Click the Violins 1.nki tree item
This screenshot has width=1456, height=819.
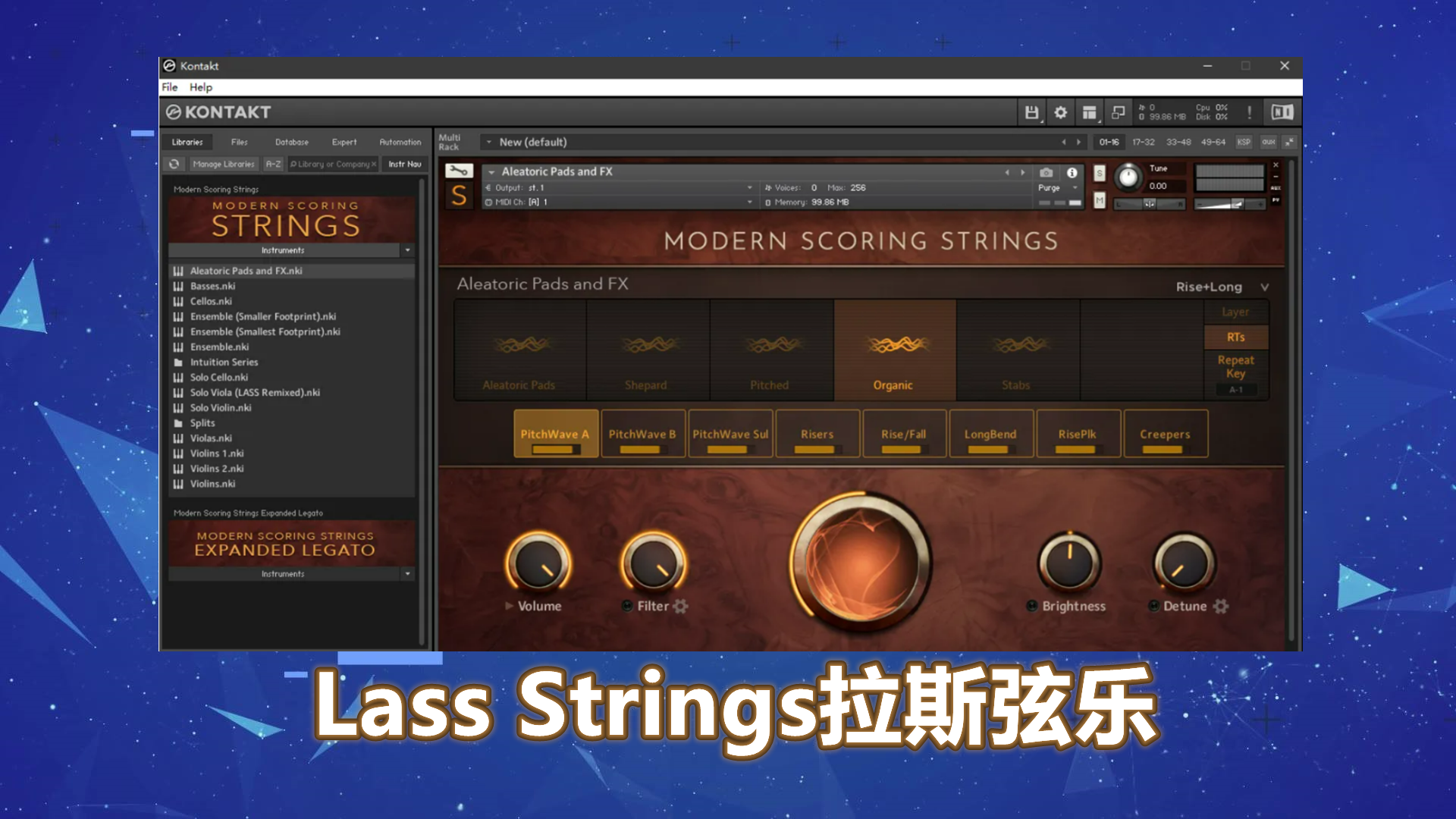(217, 452)
